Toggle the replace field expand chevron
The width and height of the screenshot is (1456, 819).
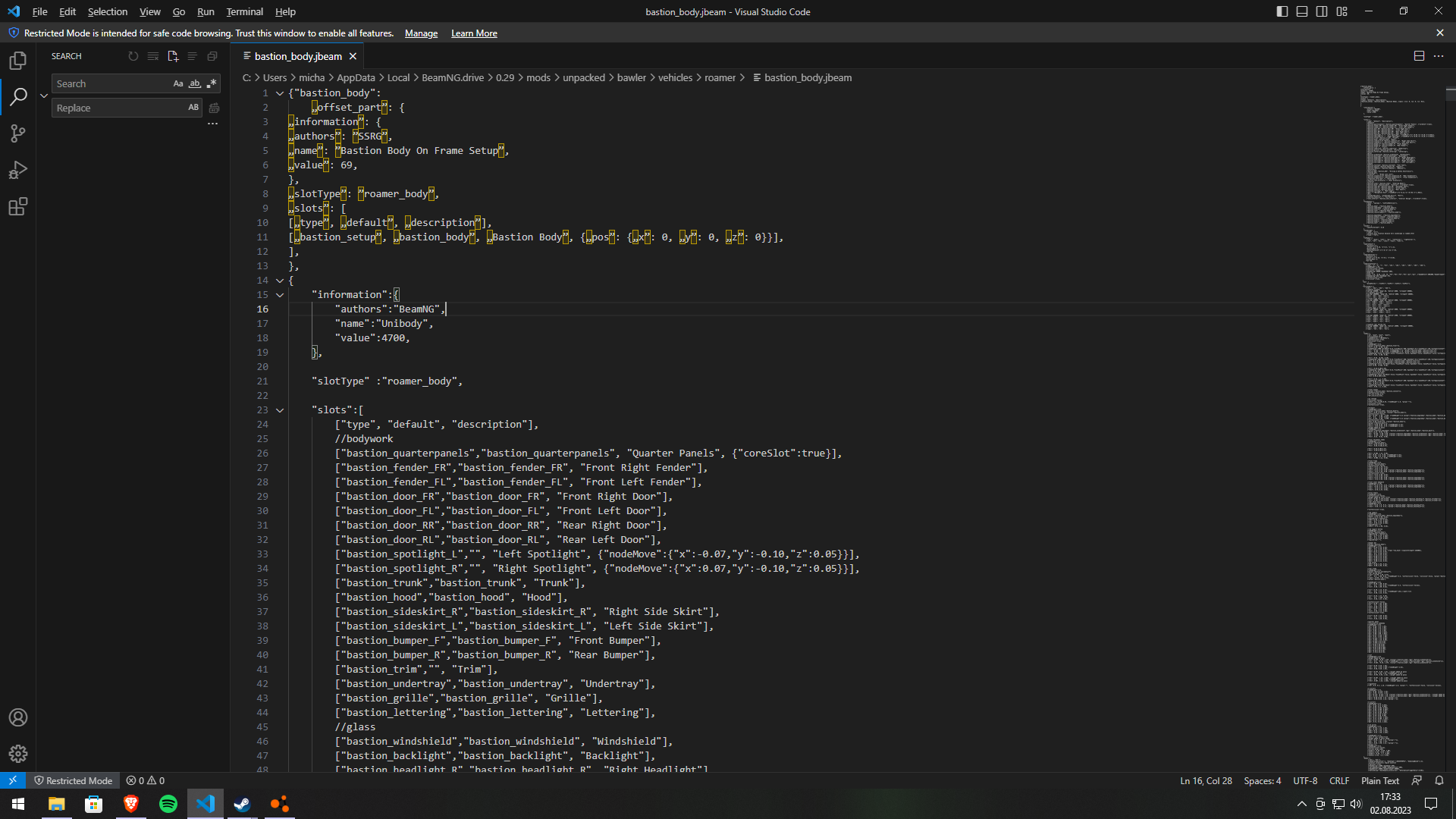44,96
